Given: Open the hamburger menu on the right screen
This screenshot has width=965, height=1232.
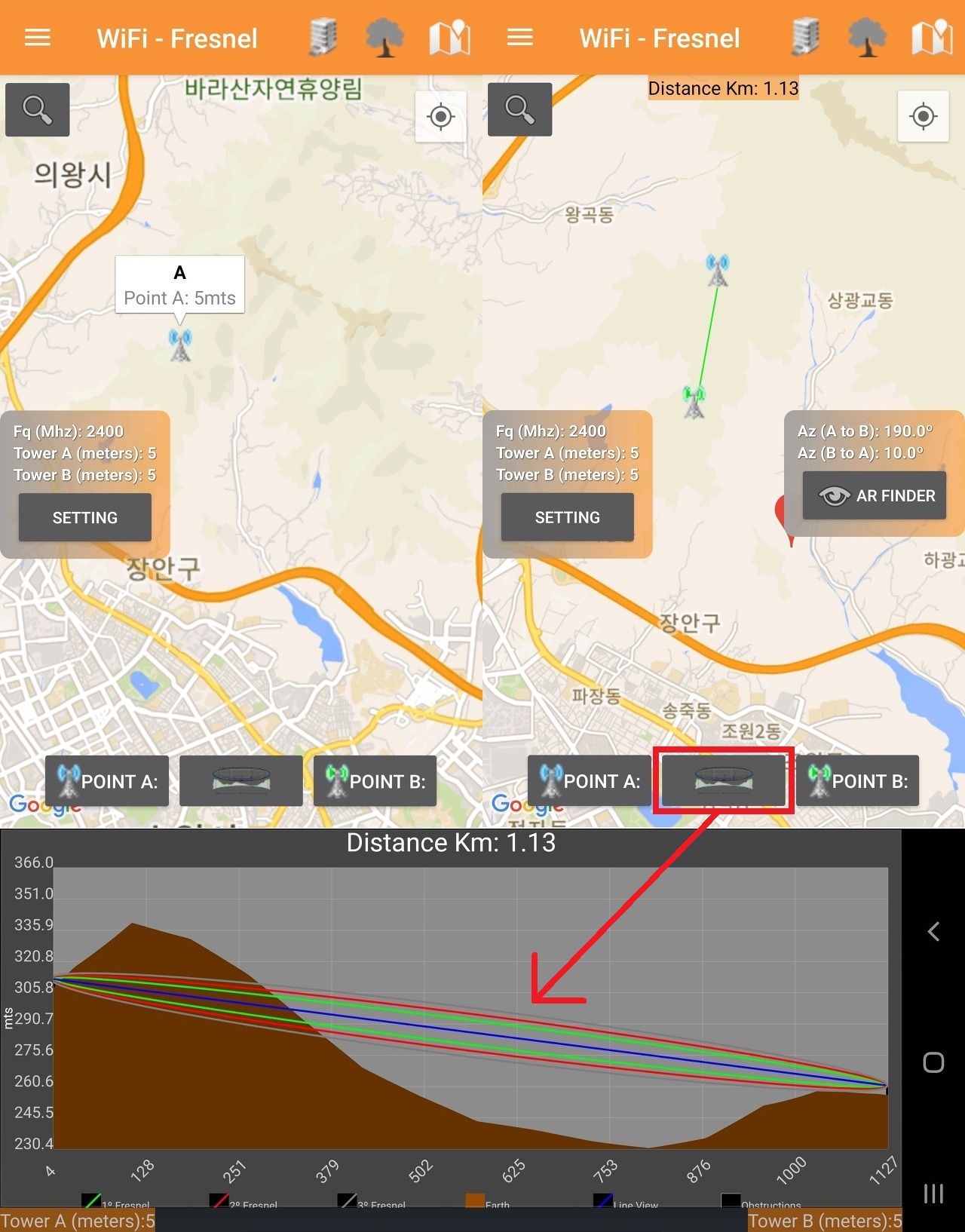Looking at the screenshot, I should pos(520,38).
